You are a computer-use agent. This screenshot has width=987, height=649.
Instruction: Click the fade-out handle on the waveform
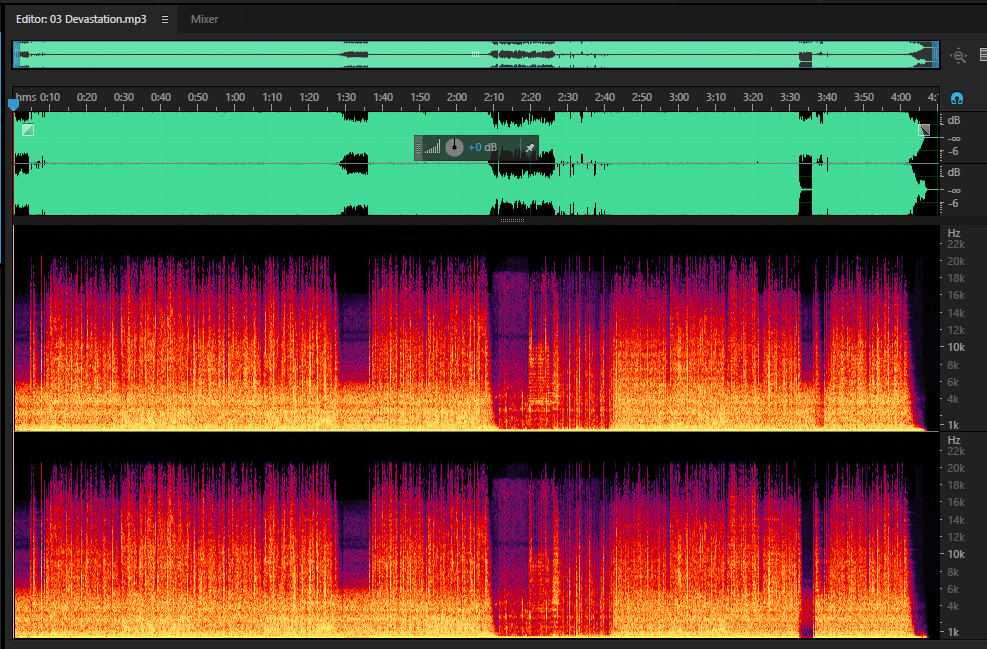pos(924,130)
